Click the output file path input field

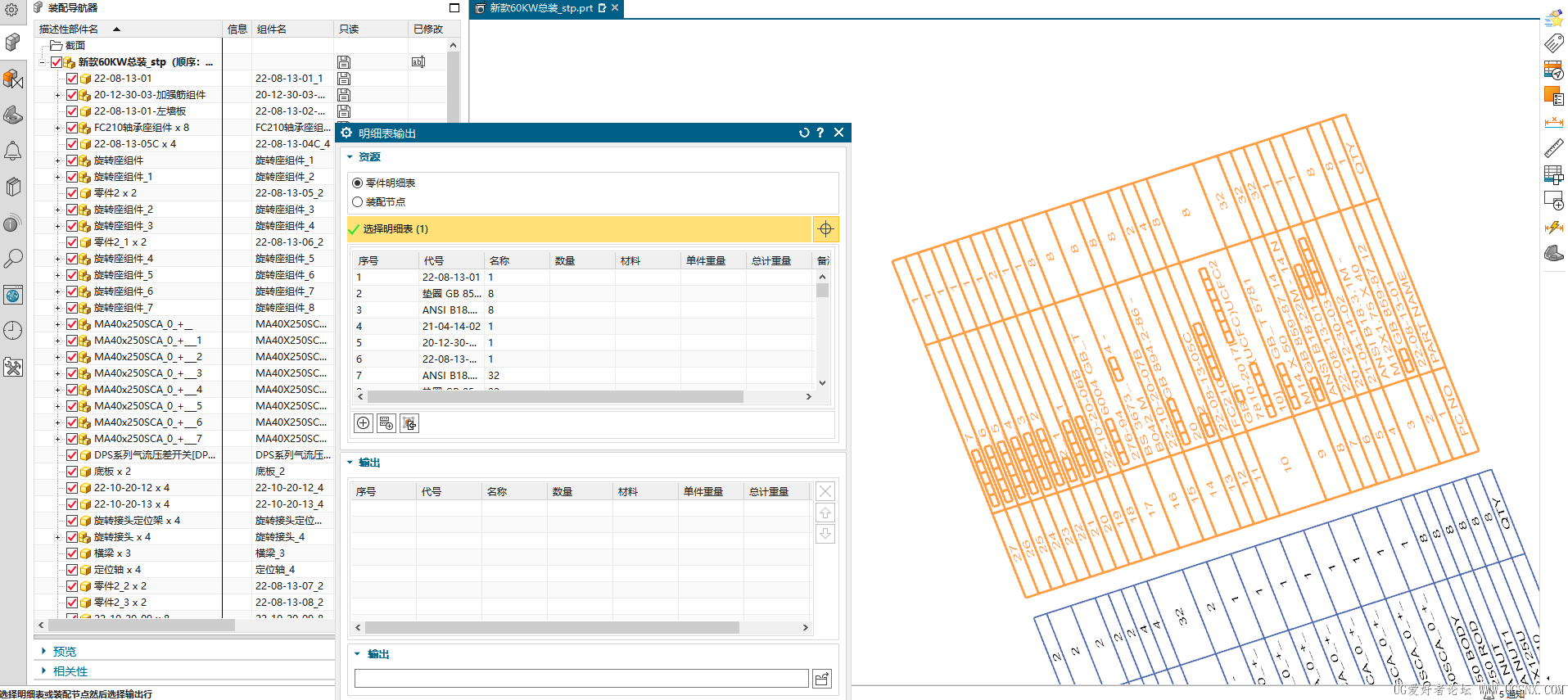coord(581,679)
